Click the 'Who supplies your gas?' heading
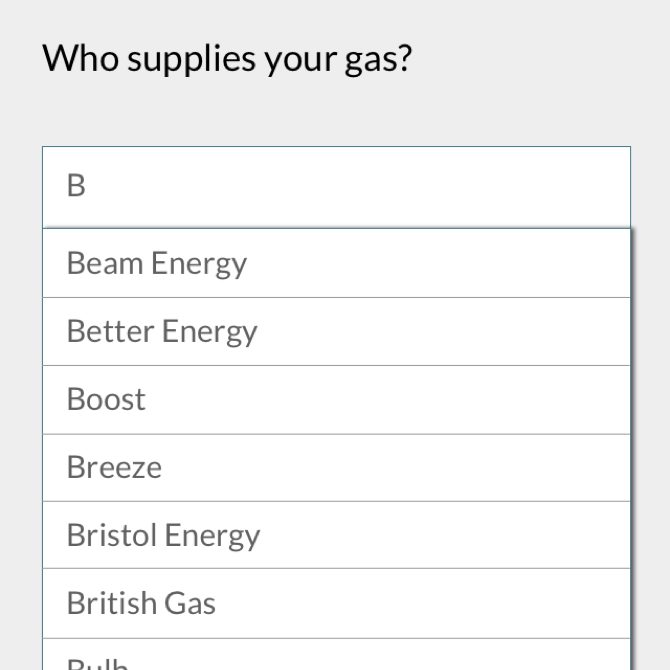 tap(227, 58)
